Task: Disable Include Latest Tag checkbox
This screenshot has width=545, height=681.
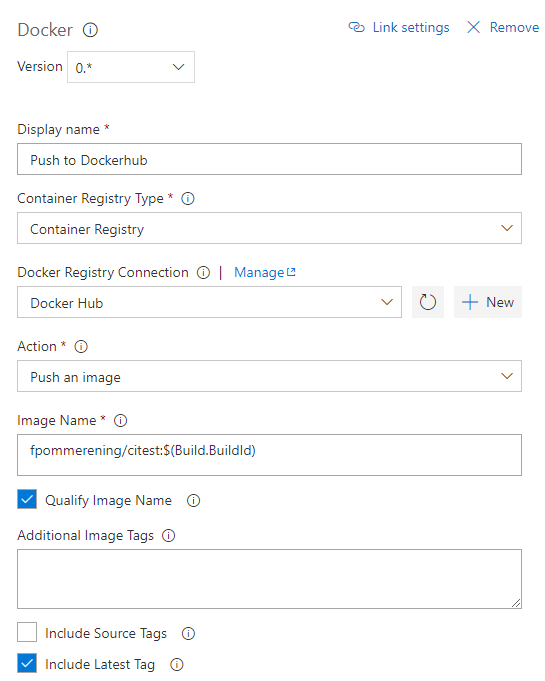Action: [27, 663]
